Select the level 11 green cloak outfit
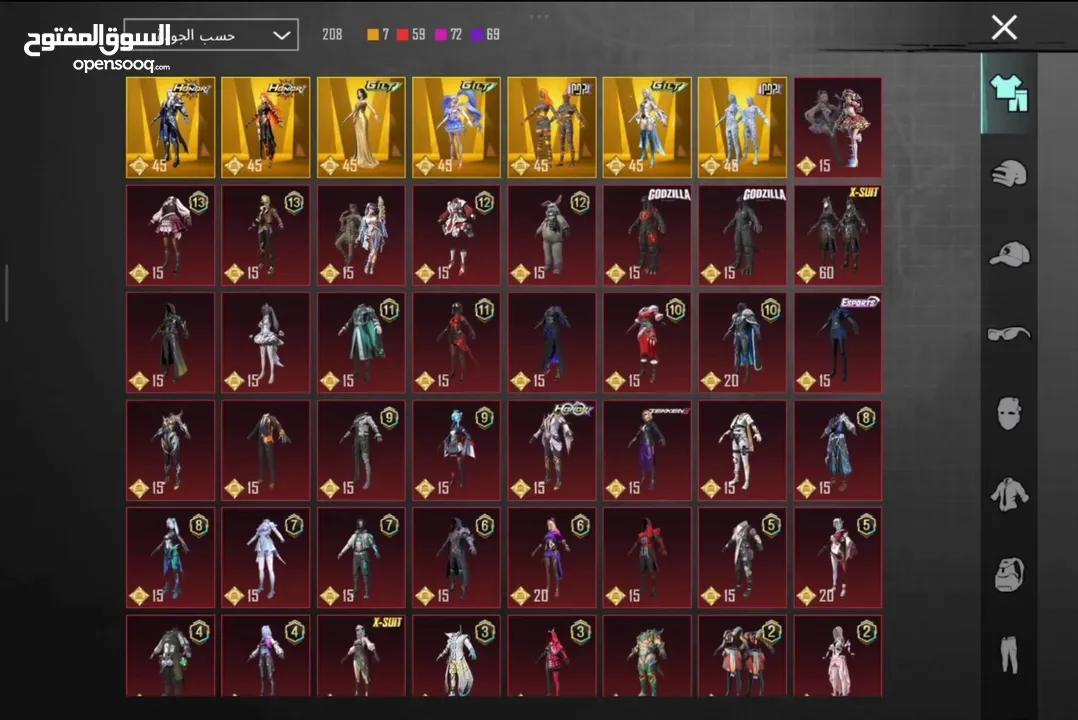Screen dimensions: 1078x720 (x=361, y=342)
